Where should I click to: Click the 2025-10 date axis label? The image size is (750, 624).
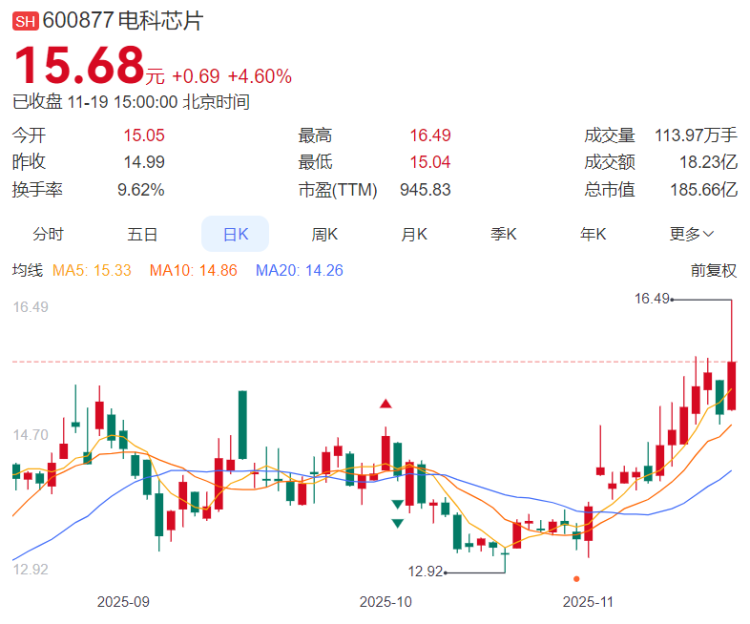[x=386, y=602]
